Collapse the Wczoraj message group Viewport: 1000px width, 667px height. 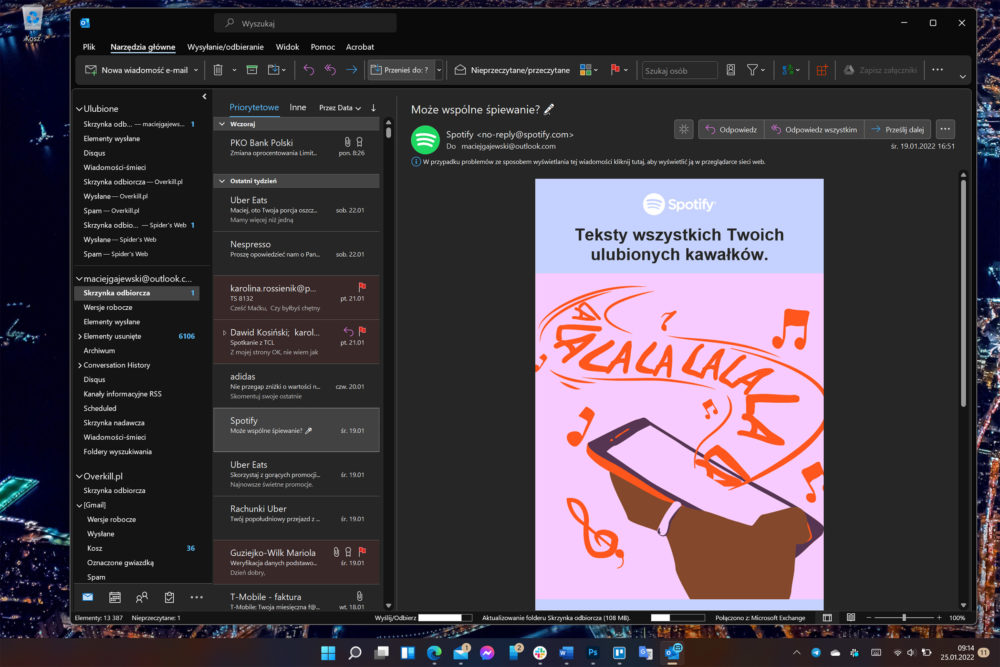point(222,124)
